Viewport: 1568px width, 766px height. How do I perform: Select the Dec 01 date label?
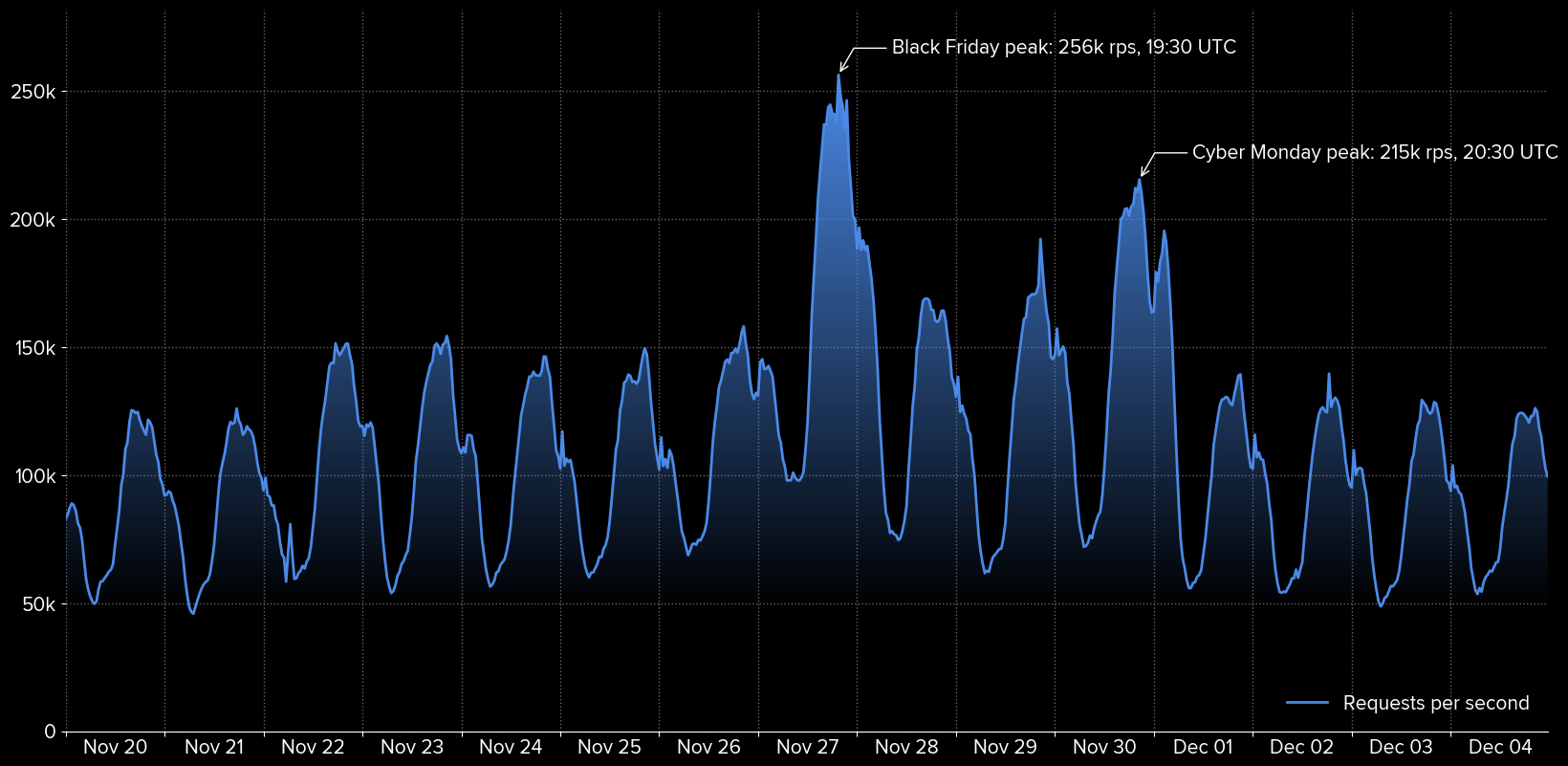tap(1203, 748)
